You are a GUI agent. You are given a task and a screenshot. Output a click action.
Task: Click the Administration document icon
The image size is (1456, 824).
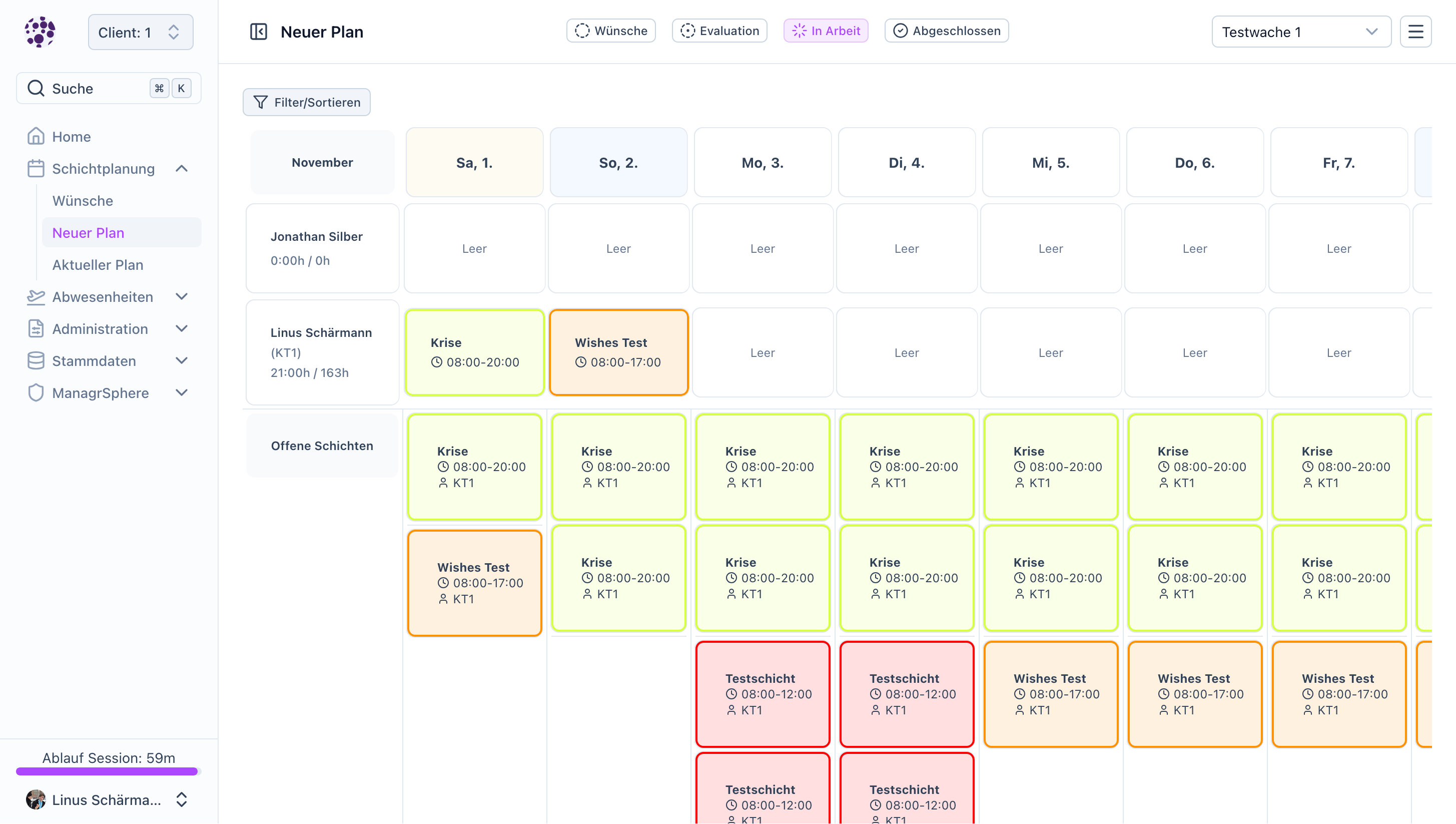[36, 329]
